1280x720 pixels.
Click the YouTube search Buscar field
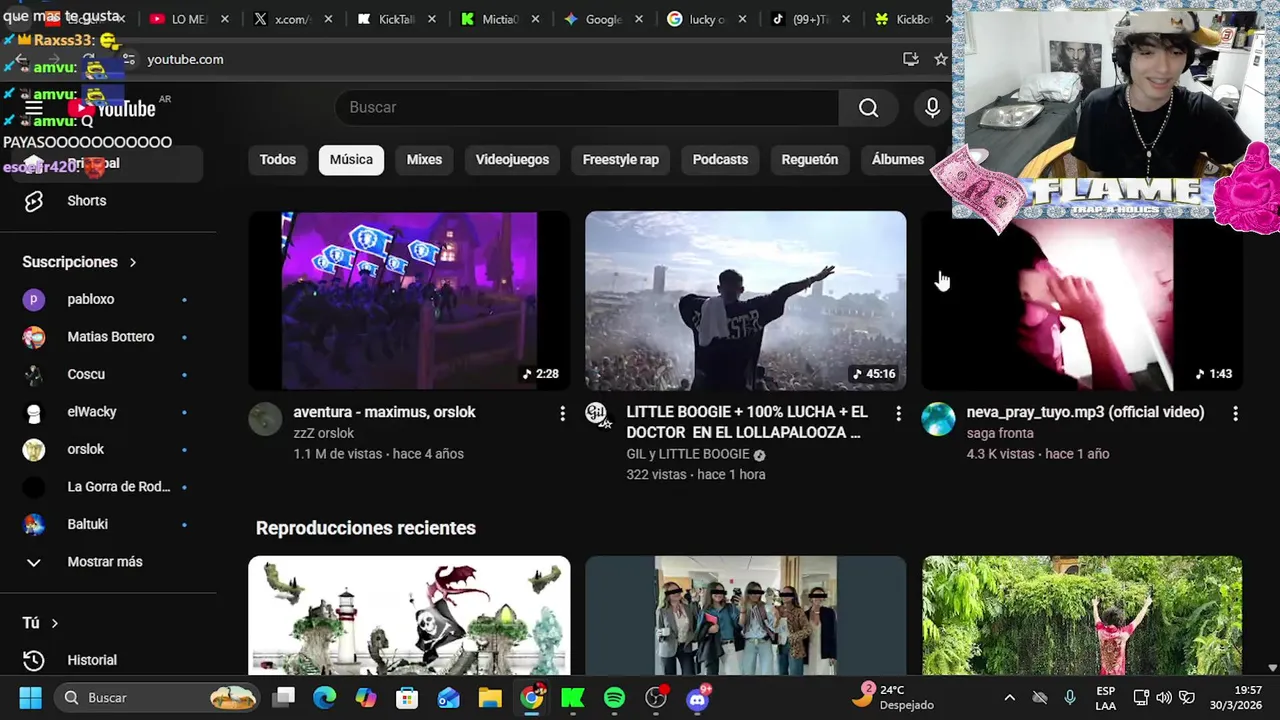(587, 108)
